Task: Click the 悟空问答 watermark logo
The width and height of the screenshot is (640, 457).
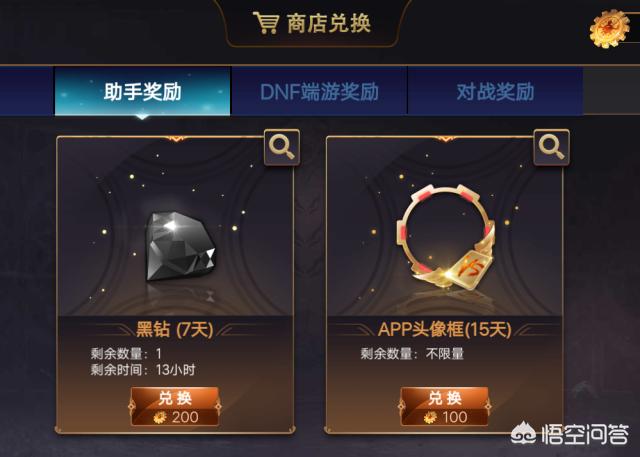Action: point(570,434)
